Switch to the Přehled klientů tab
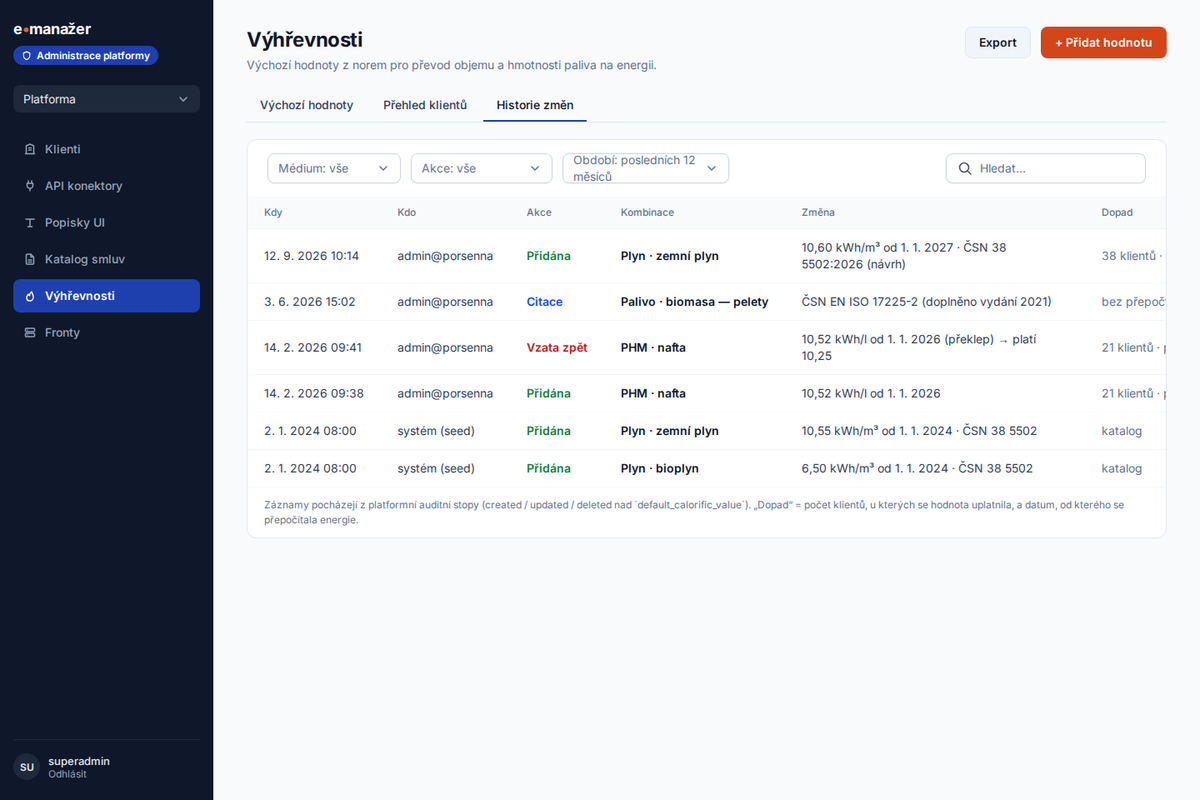The height and width of the screenshot is (800, 1200). (425, 105)
